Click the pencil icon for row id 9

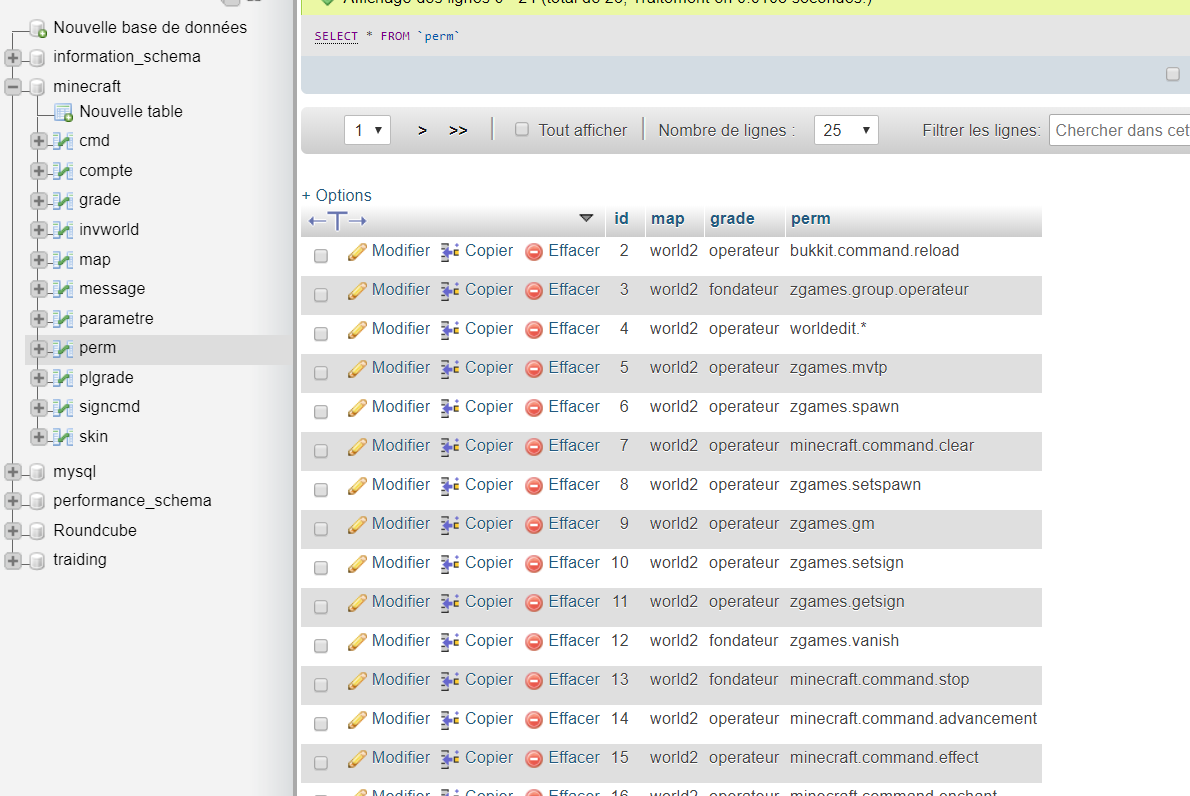[357, 525]
